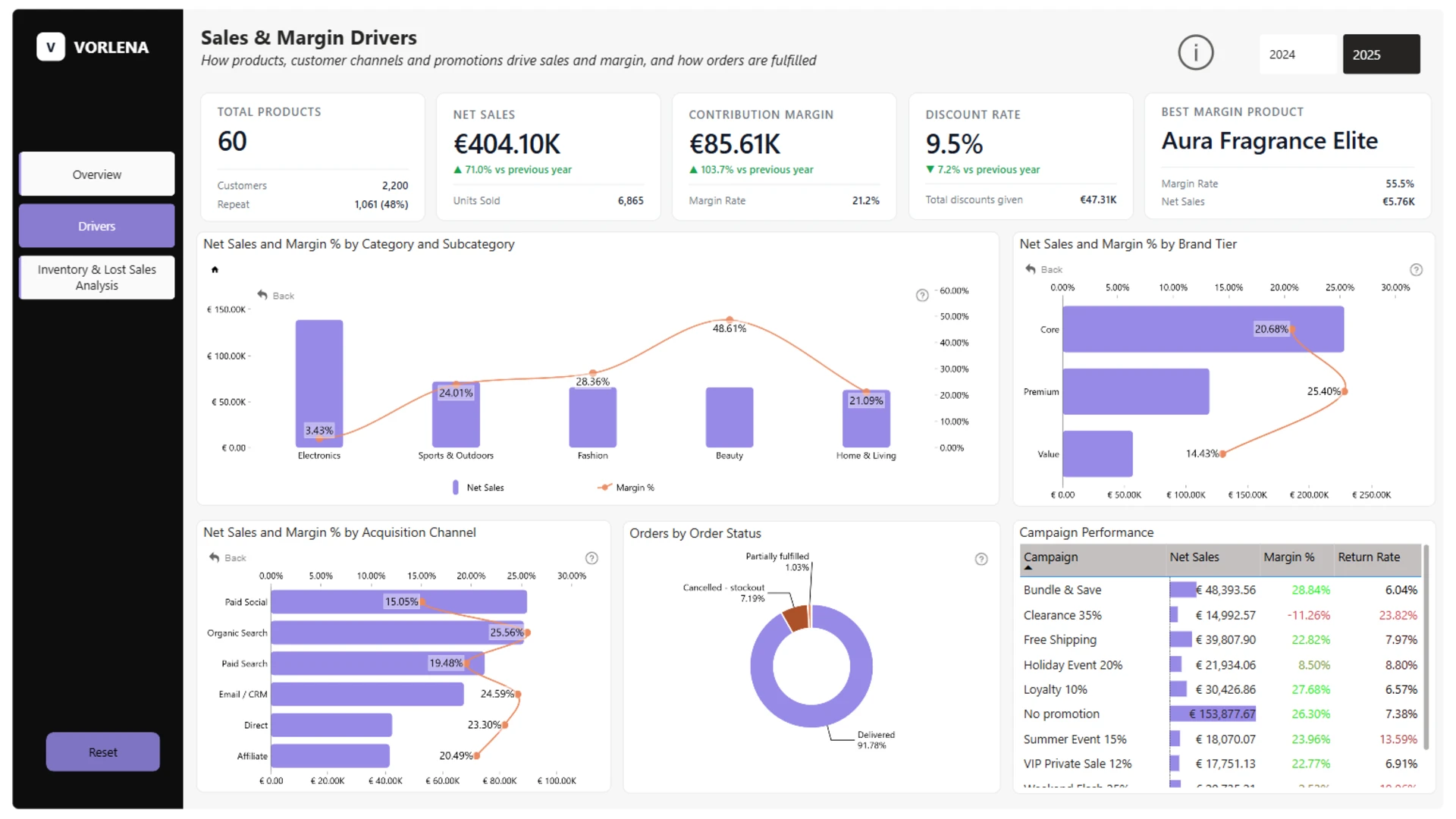The height and width of the screenshot is (819, 1456).
Task: Click the €404.10K Net Sales value
Action: pyautogui.click(x=507, y=144)
